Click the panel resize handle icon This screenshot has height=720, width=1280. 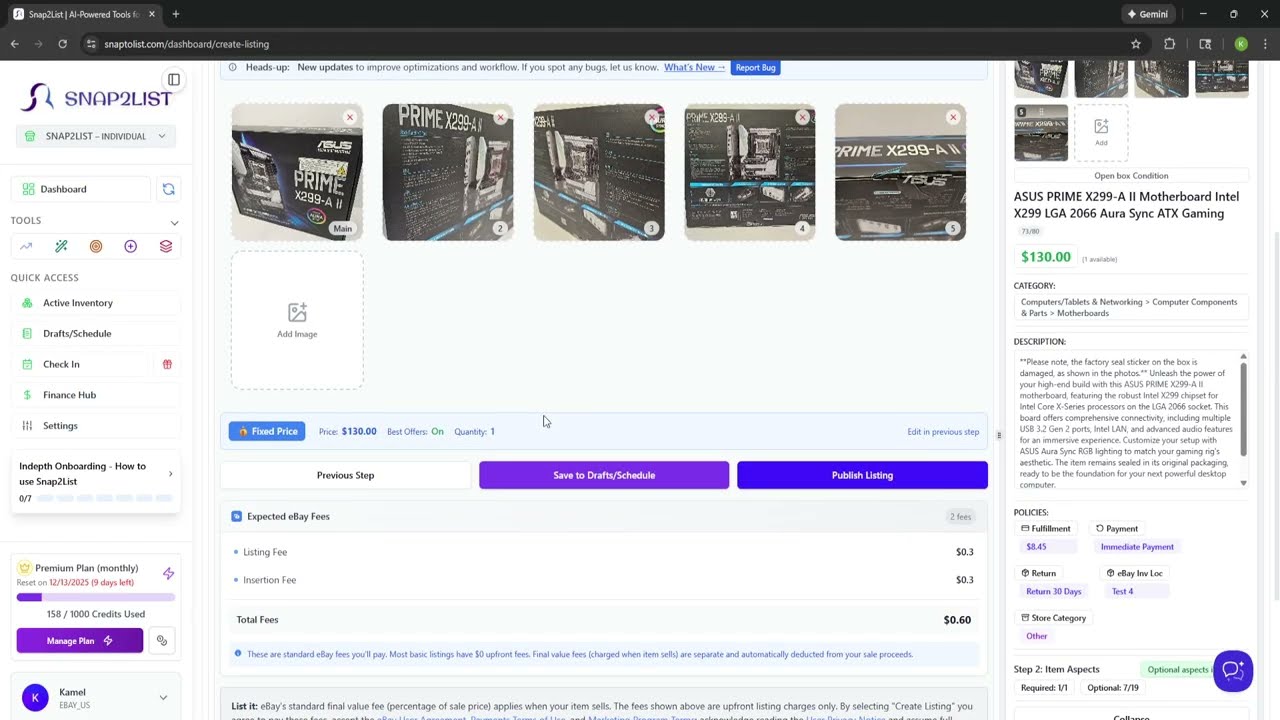pos(998,435)
